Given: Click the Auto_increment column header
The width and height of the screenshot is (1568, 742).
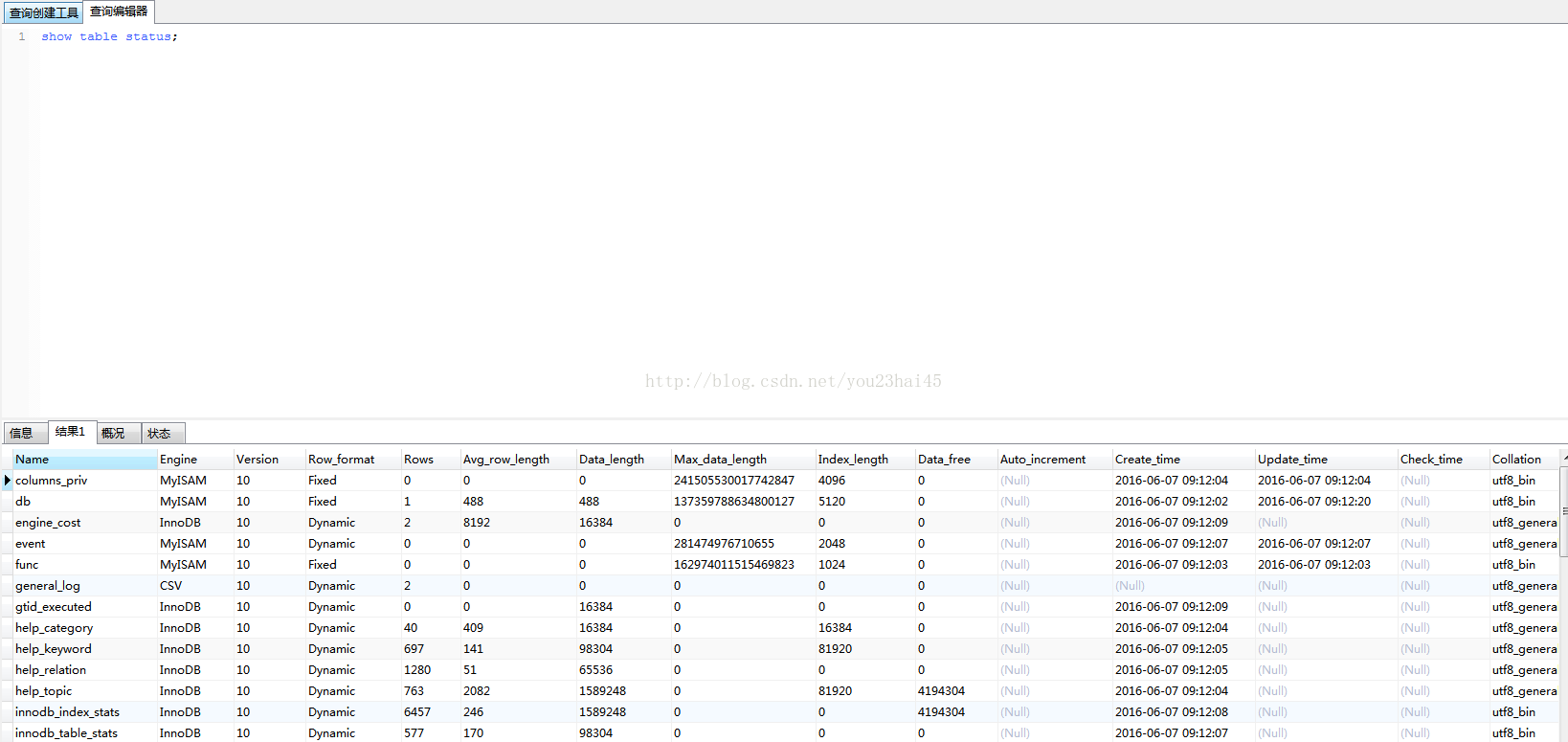Looking at the screenshot, I should tap(1055, 460).
